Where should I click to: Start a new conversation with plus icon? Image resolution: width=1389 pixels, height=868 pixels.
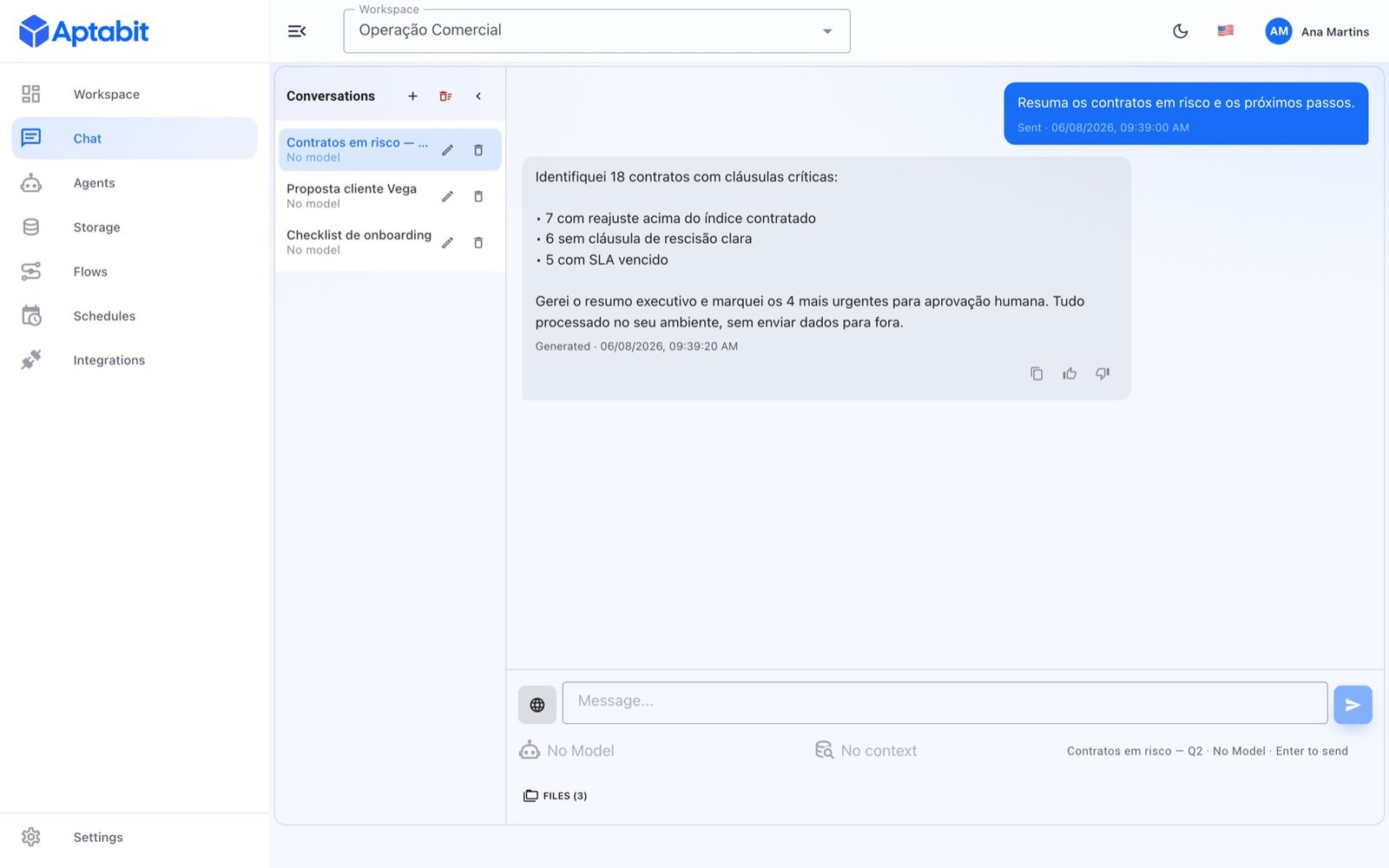click(412, 96)
